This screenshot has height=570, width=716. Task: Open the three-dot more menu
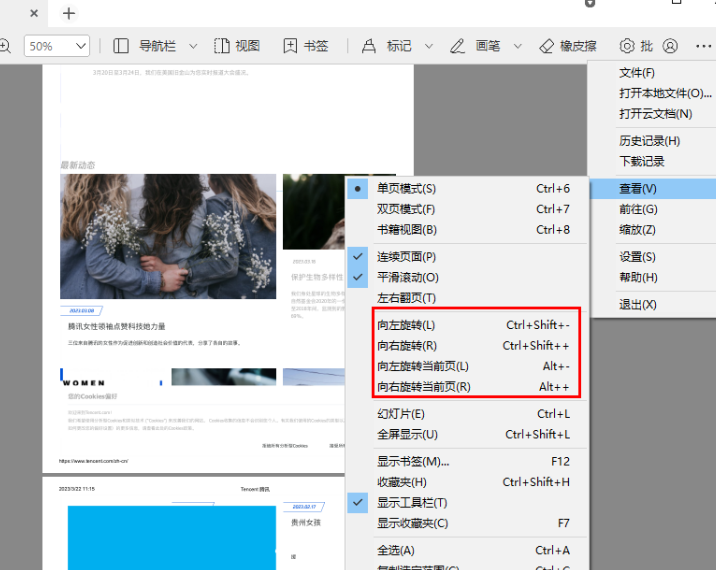point(703,46)
